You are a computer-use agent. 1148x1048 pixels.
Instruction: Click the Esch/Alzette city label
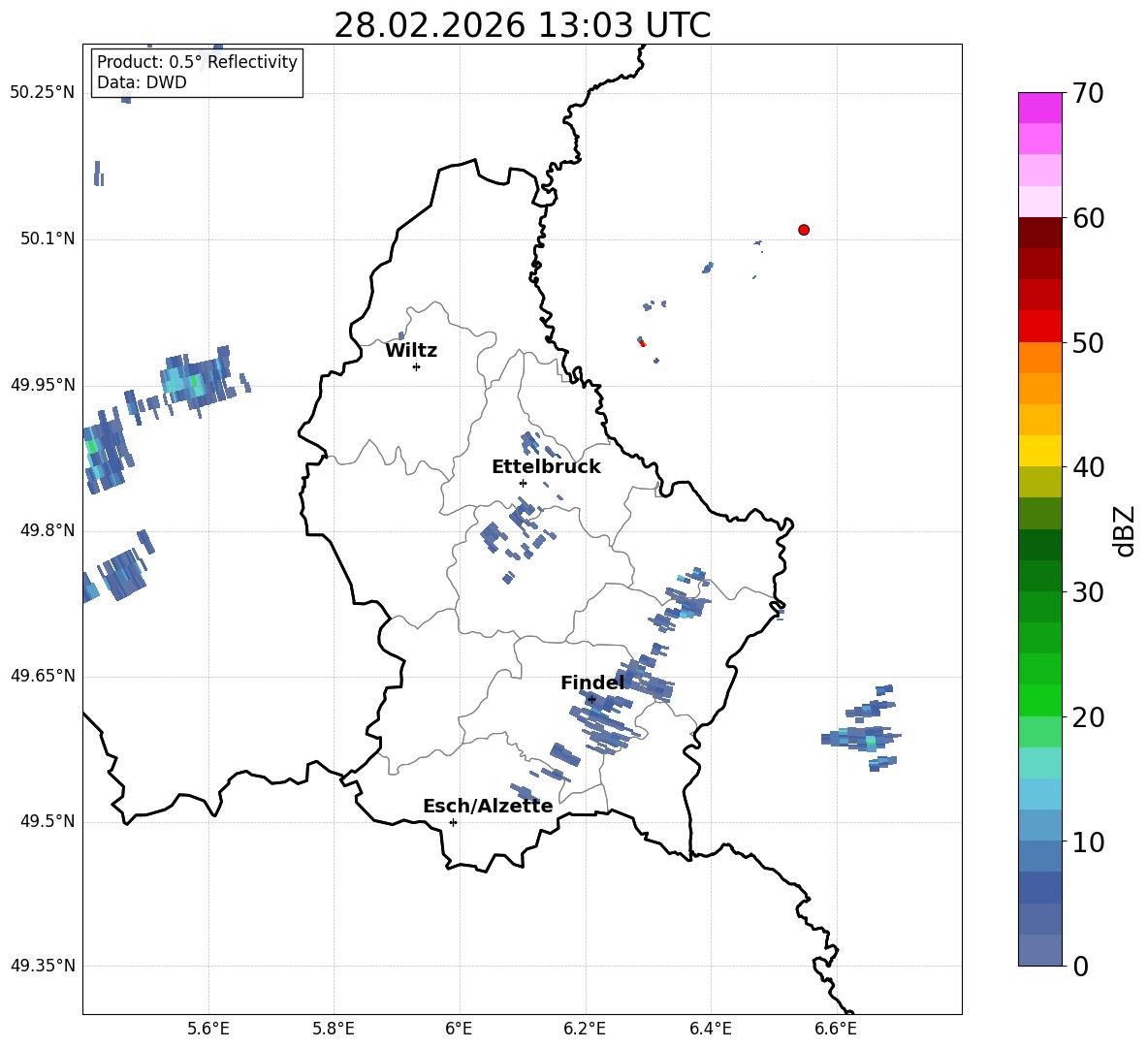point(488,806)
